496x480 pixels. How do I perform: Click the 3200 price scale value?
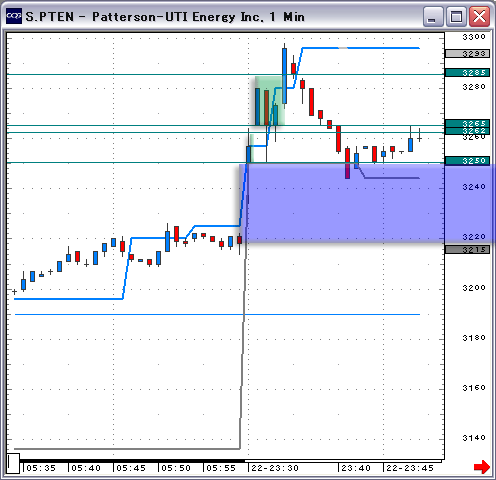pos(474,288)
